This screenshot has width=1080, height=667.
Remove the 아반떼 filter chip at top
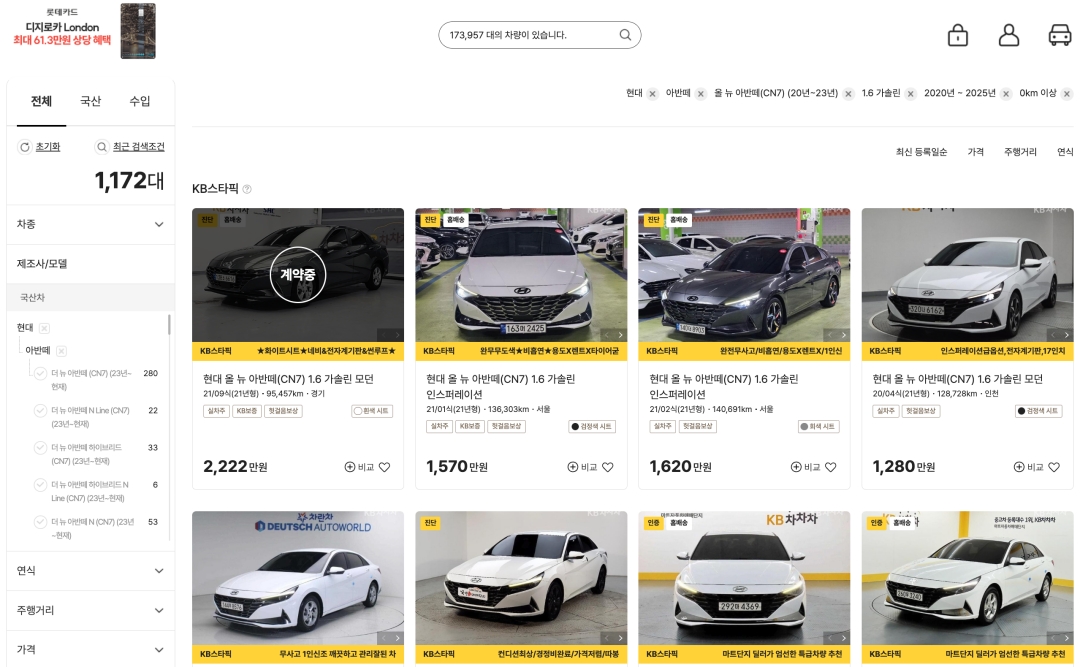(700, 94)
